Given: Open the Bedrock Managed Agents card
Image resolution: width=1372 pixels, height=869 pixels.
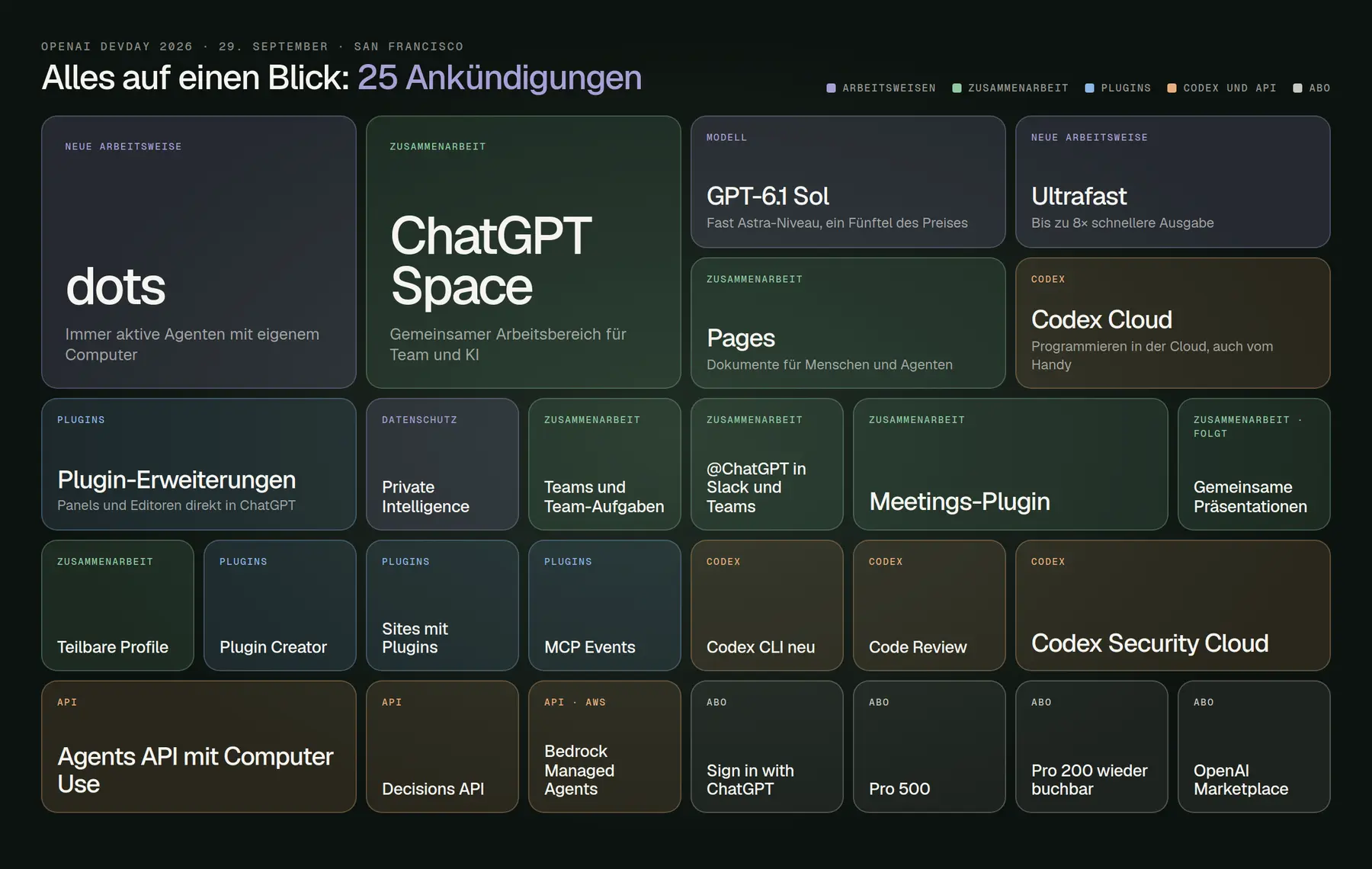Looking at the screenshot, I should tap(604, 747).
